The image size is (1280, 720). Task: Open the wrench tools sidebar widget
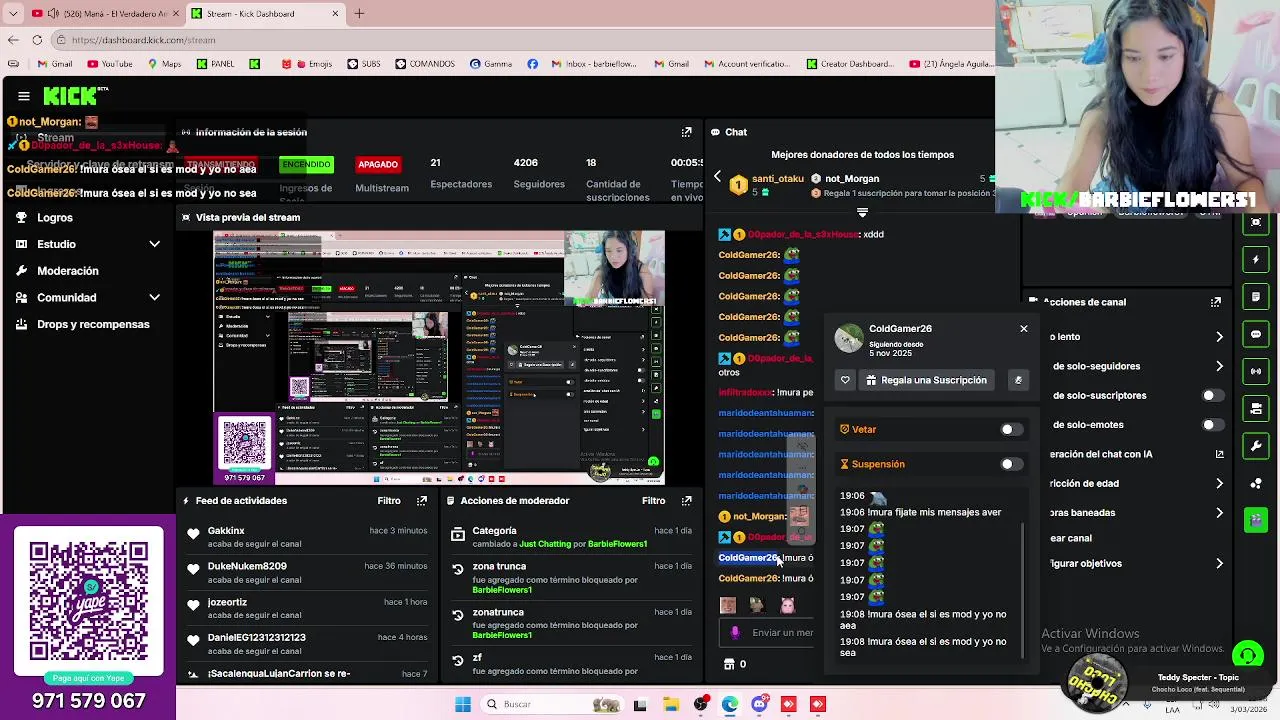(x=1256, y=446)
